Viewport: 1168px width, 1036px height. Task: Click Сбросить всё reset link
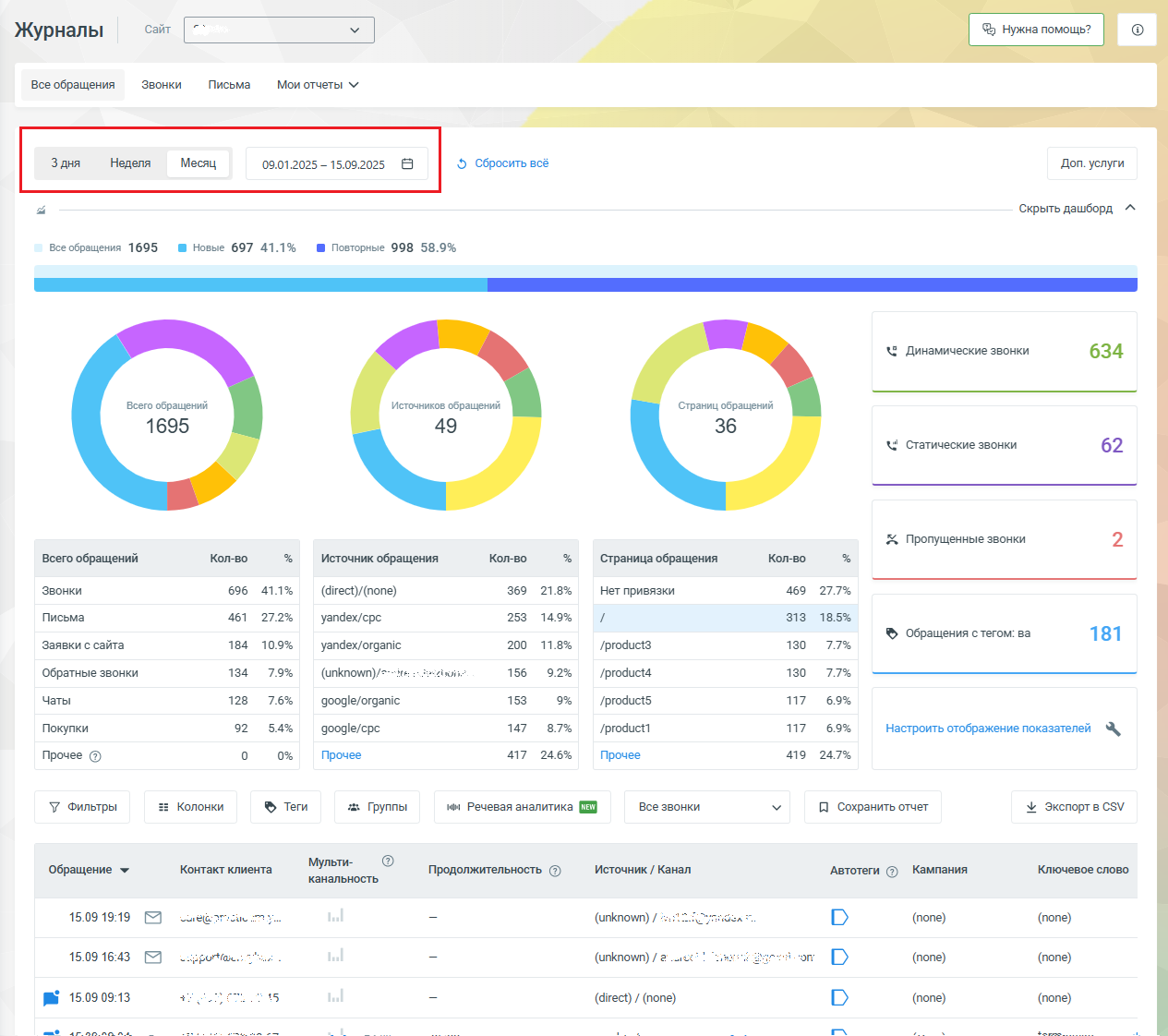[x=503, y=163]
